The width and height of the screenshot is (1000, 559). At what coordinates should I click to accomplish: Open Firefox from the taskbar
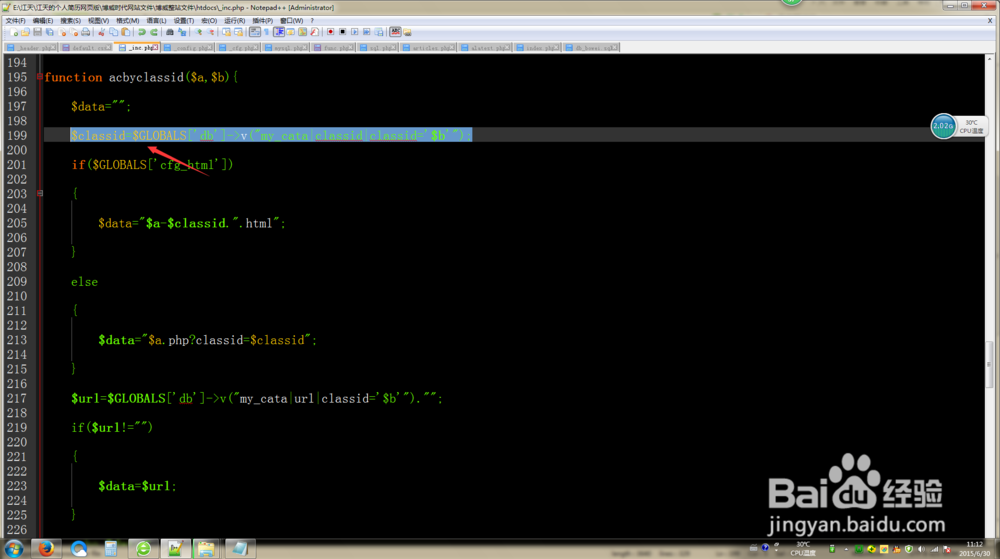46,549
